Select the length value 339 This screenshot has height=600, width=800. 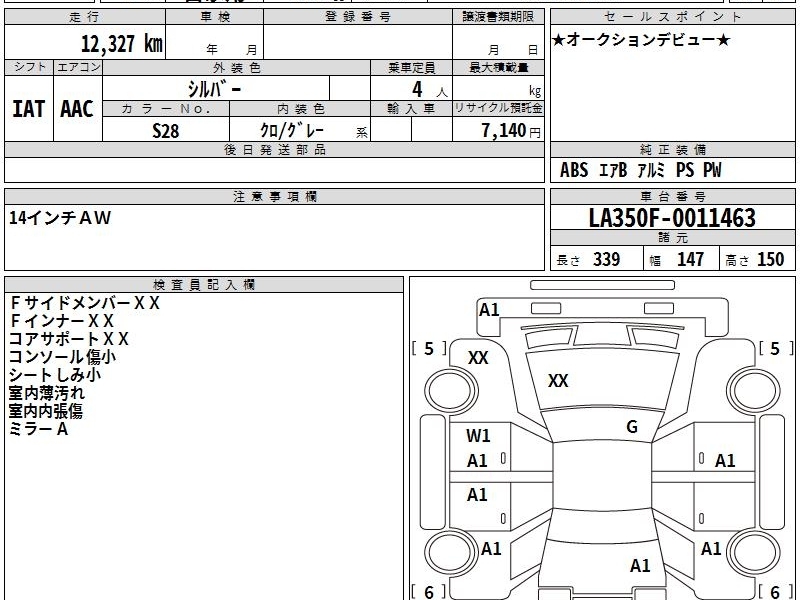pos(606,260)
